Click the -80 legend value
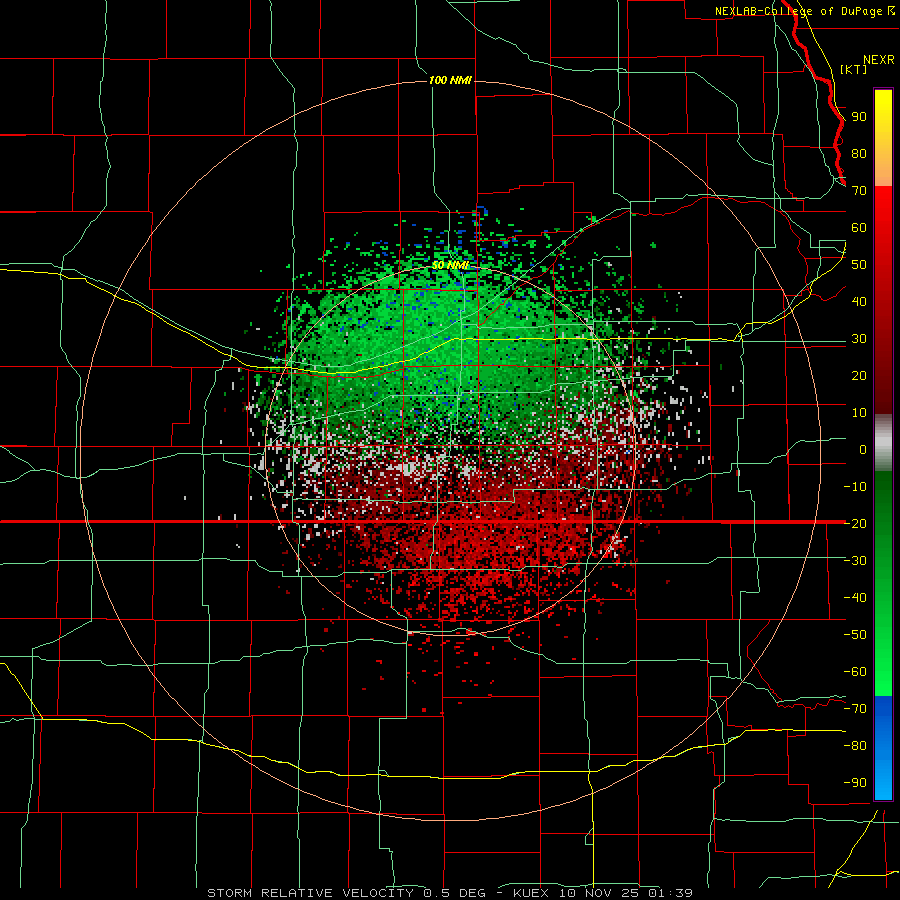 coord(855,746)
